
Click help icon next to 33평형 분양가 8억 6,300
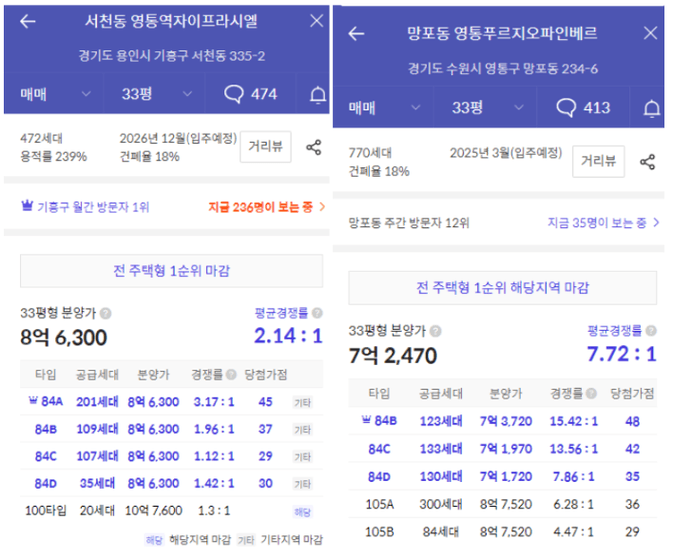pos(106,314)
